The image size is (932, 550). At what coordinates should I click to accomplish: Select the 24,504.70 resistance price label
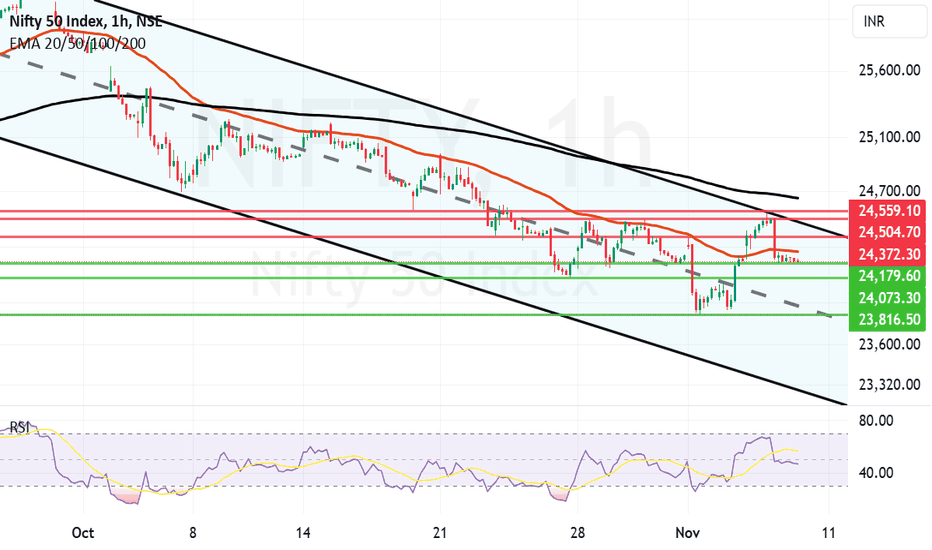(x=889, y=232)
